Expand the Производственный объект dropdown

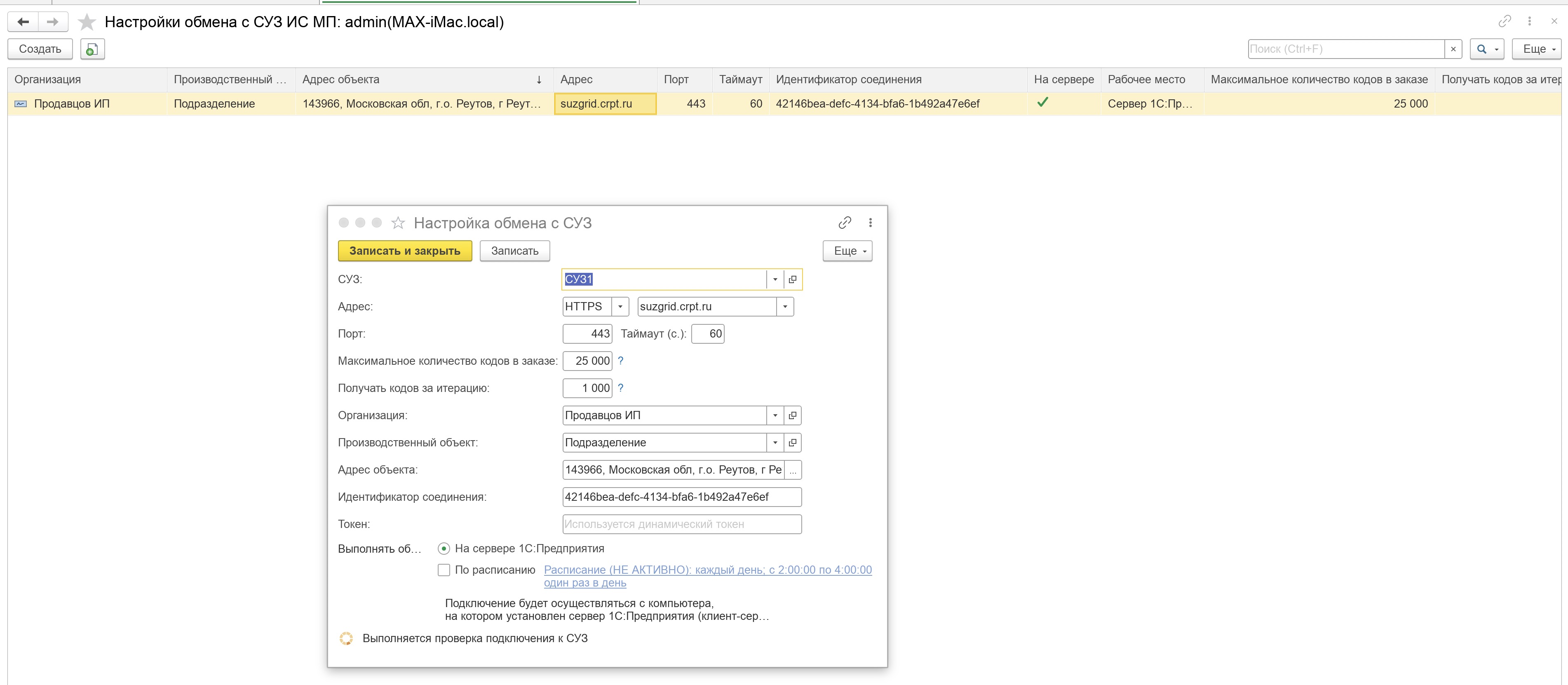click(775, 443)
